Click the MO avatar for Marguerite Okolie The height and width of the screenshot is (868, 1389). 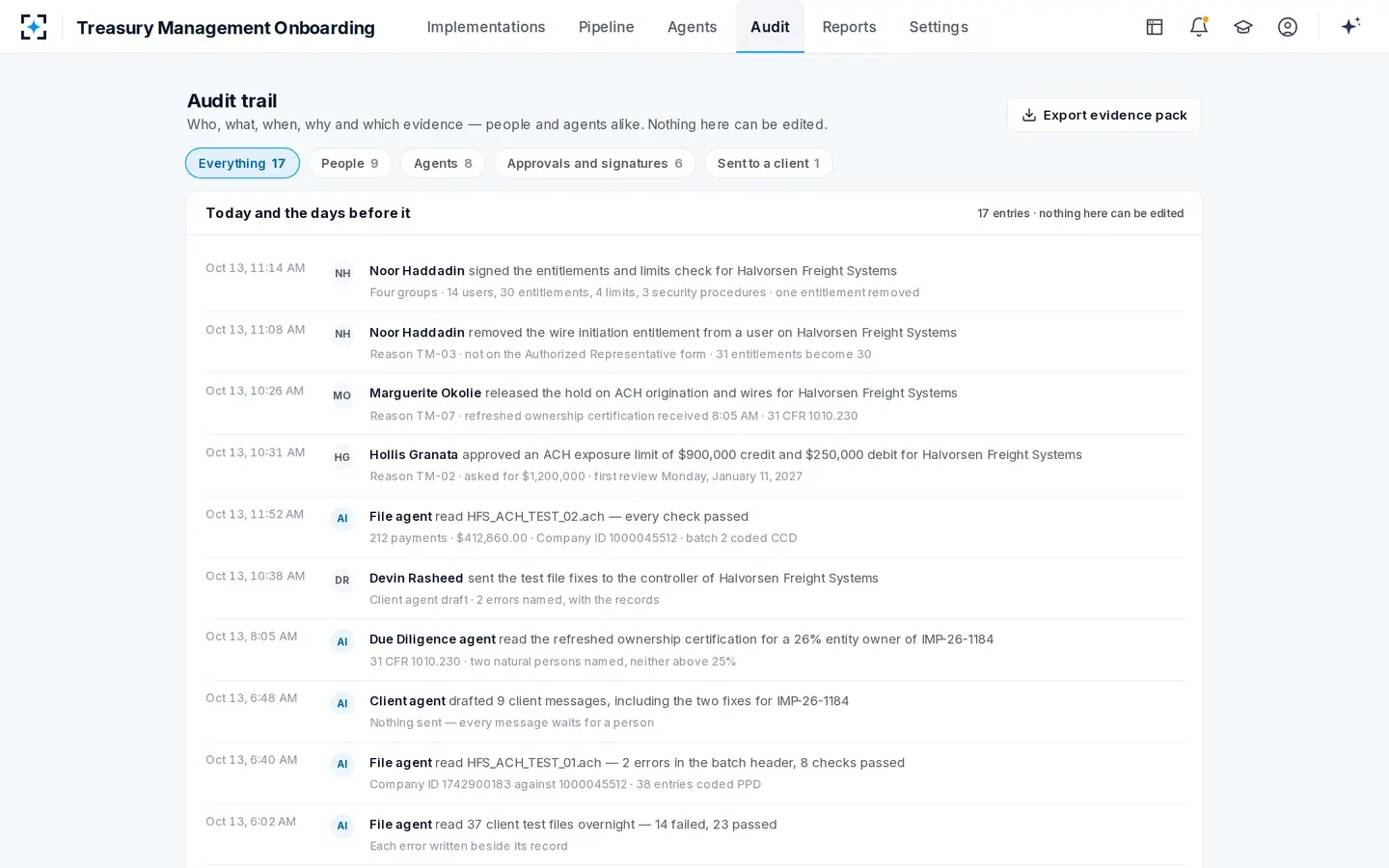click(342, 395)
